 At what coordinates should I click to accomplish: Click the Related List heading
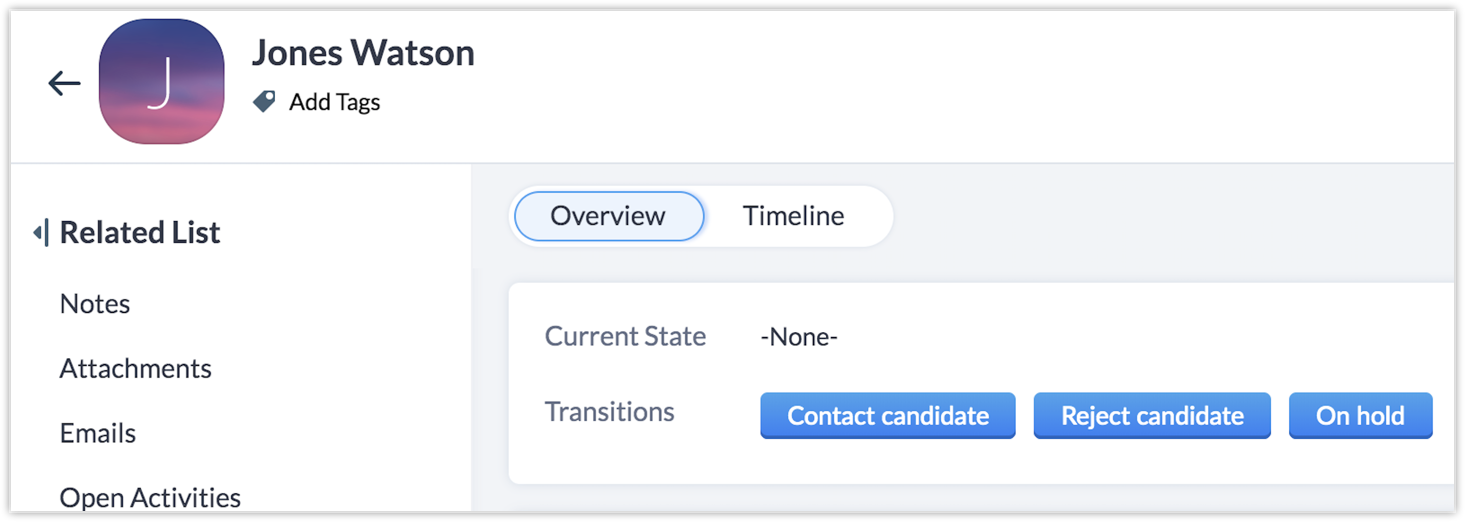click(x=140, y=233)
